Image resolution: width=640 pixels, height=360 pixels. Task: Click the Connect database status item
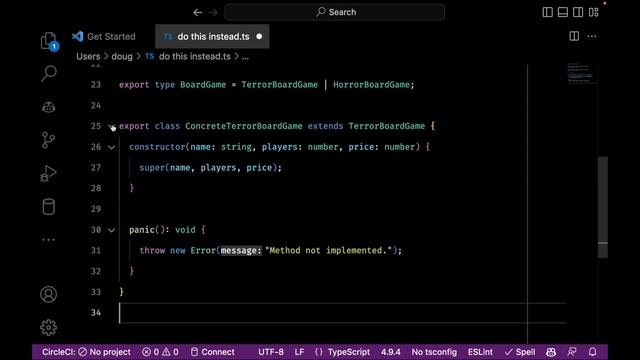pos(213,352)
